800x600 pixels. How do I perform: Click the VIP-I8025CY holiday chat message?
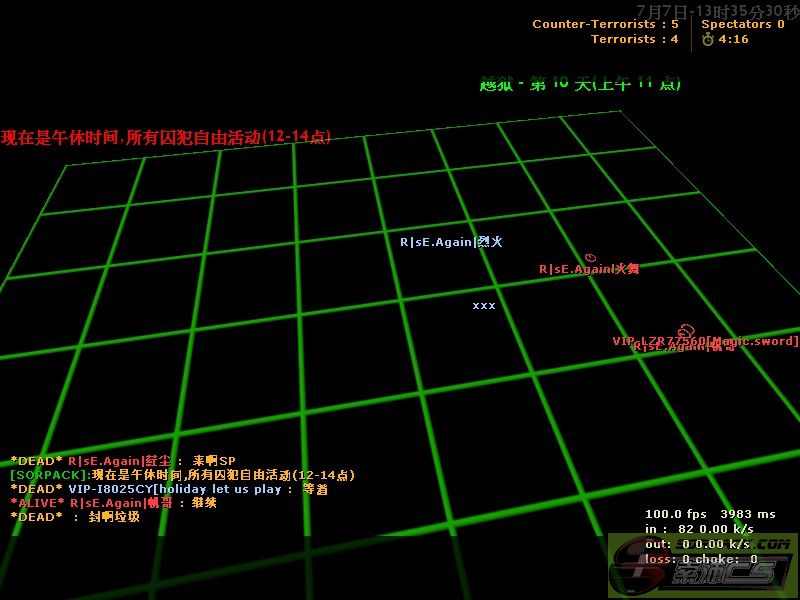170,489
